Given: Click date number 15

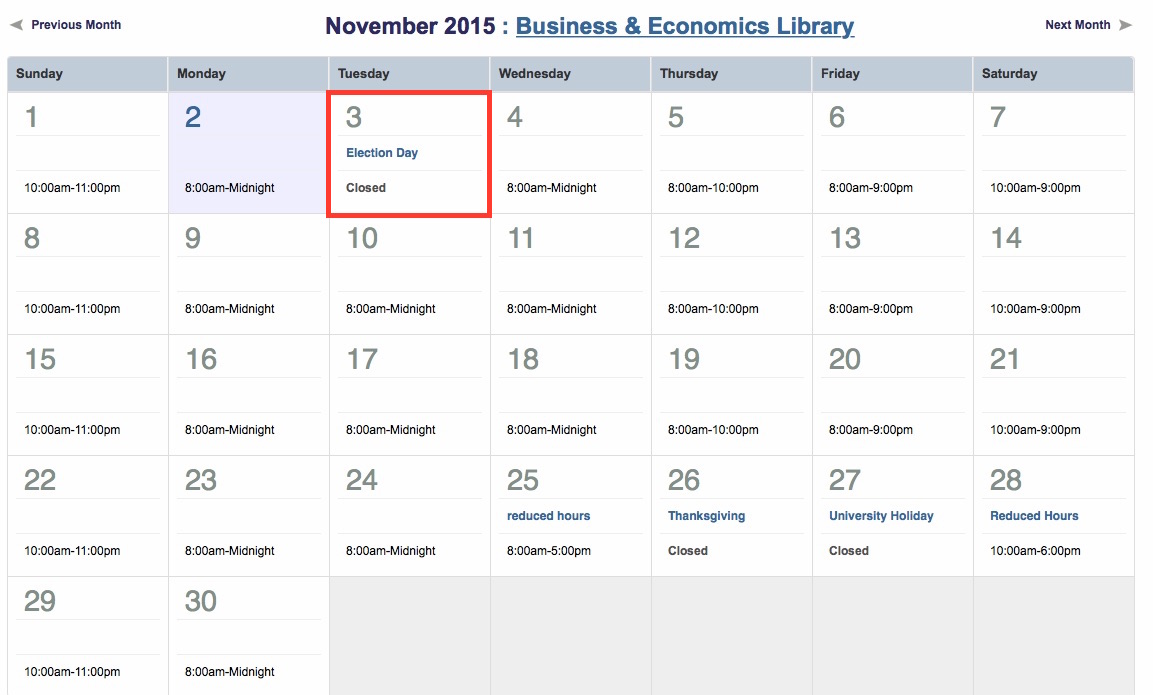Looking at the screenshot, I should (40, 359).
